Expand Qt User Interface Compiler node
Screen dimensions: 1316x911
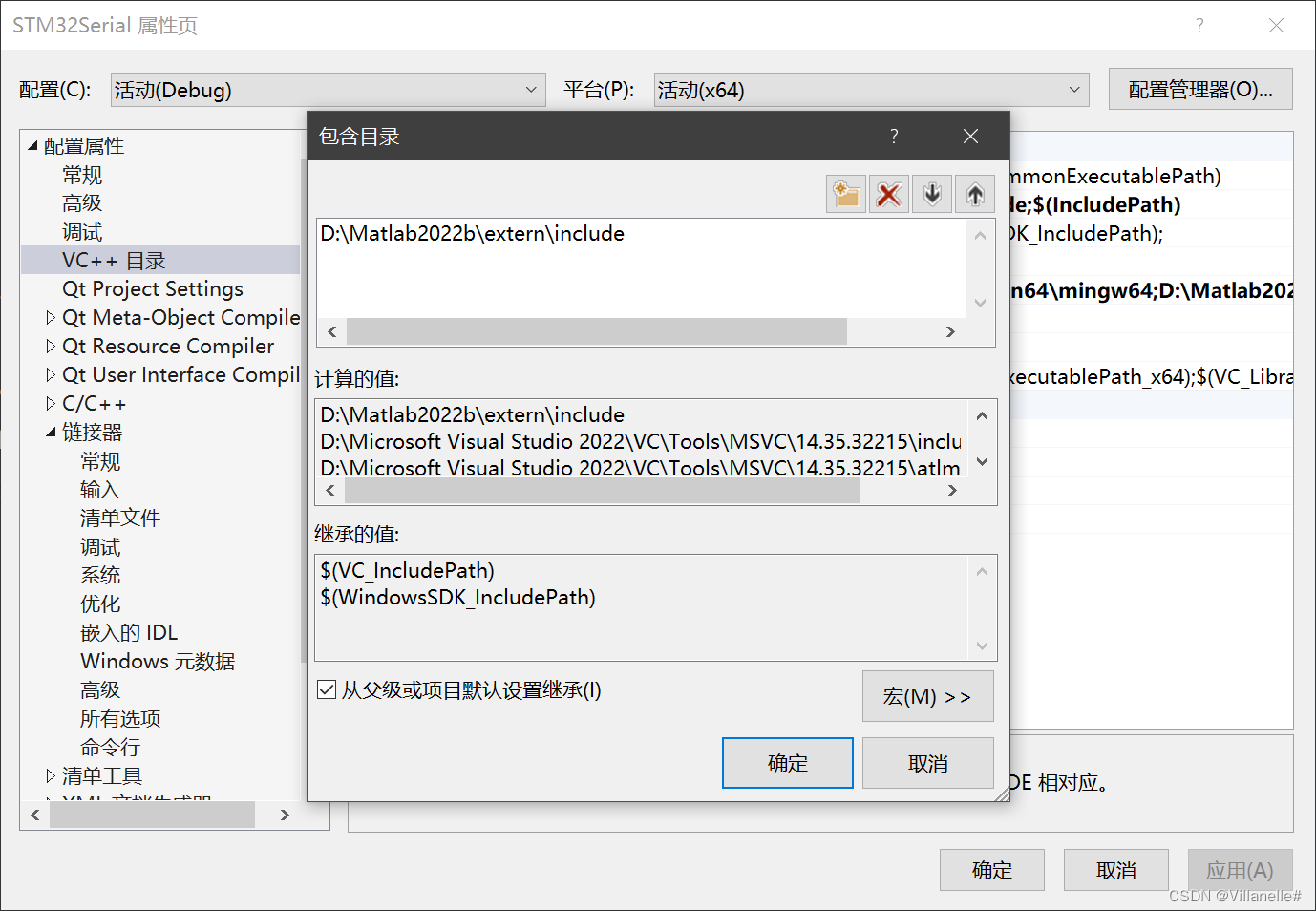(x=52, y=375)
